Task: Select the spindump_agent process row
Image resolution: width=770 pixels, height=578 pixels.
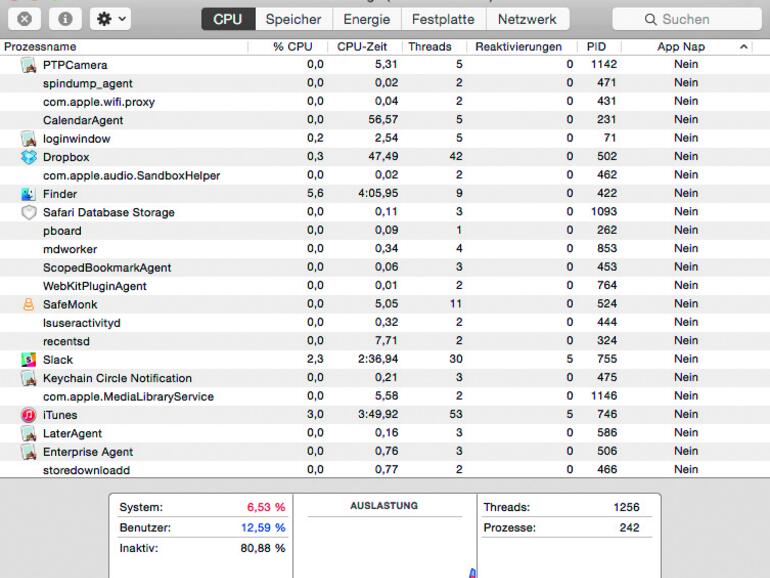Action: (385, 83)
